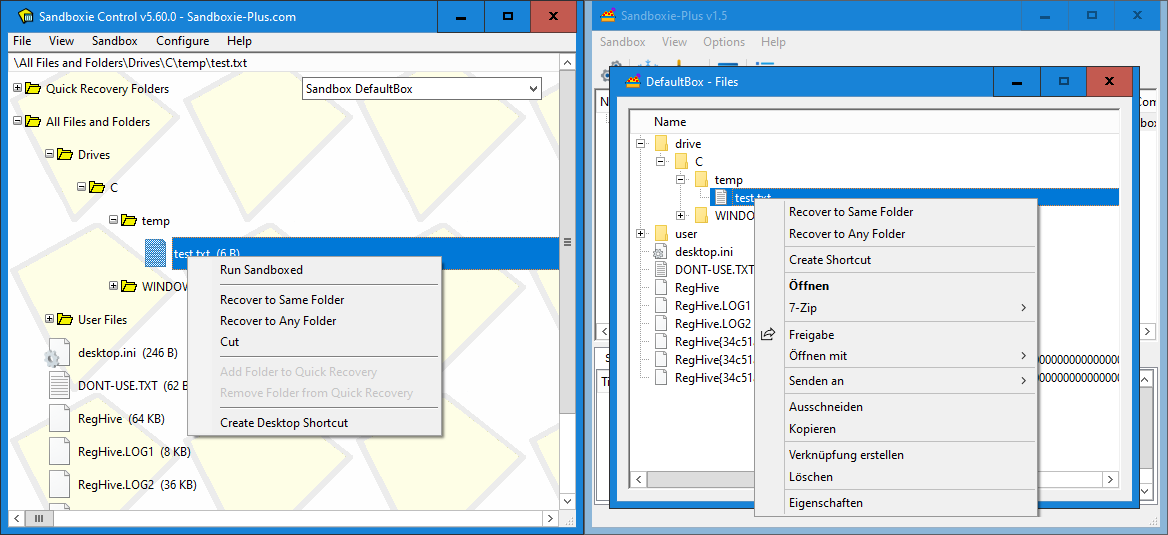Collapse the All Files and Folders node
This screenshot has height=535, width=1168.
click(18, 122)
